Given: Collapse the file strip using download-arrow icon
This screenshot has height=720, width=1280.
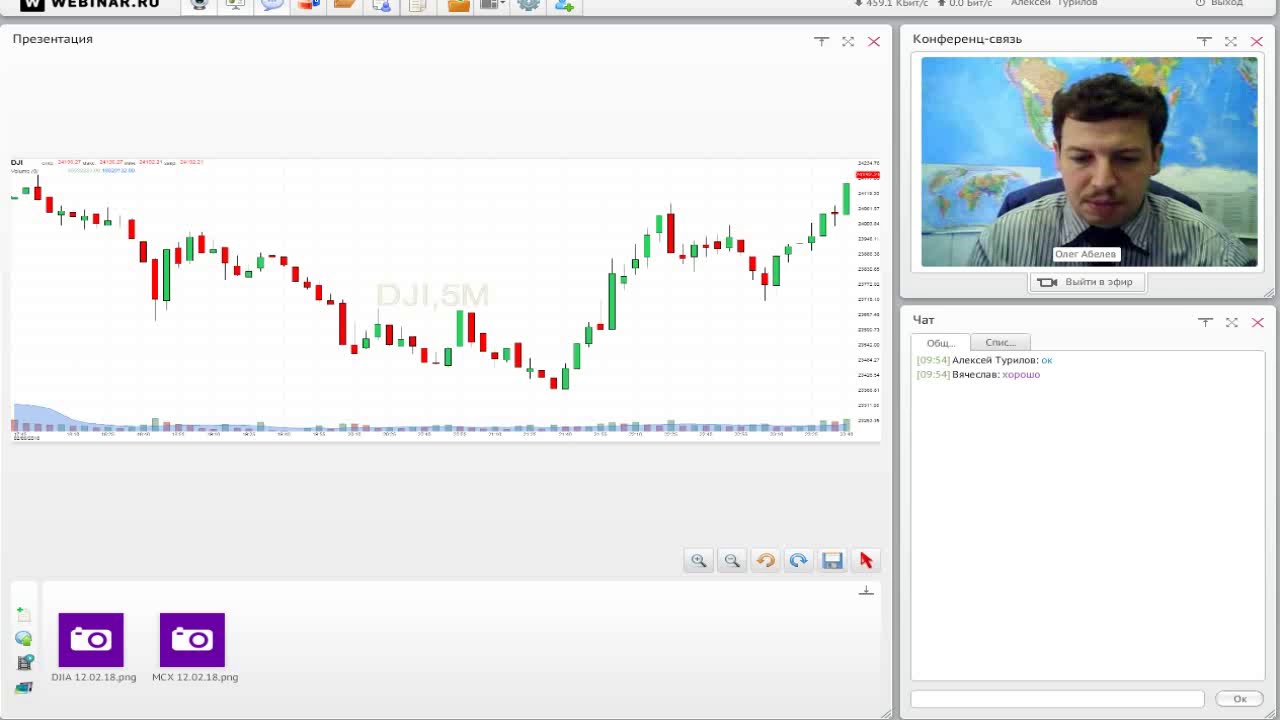Looking at the screenshot, I should click(x=866, y=591).
